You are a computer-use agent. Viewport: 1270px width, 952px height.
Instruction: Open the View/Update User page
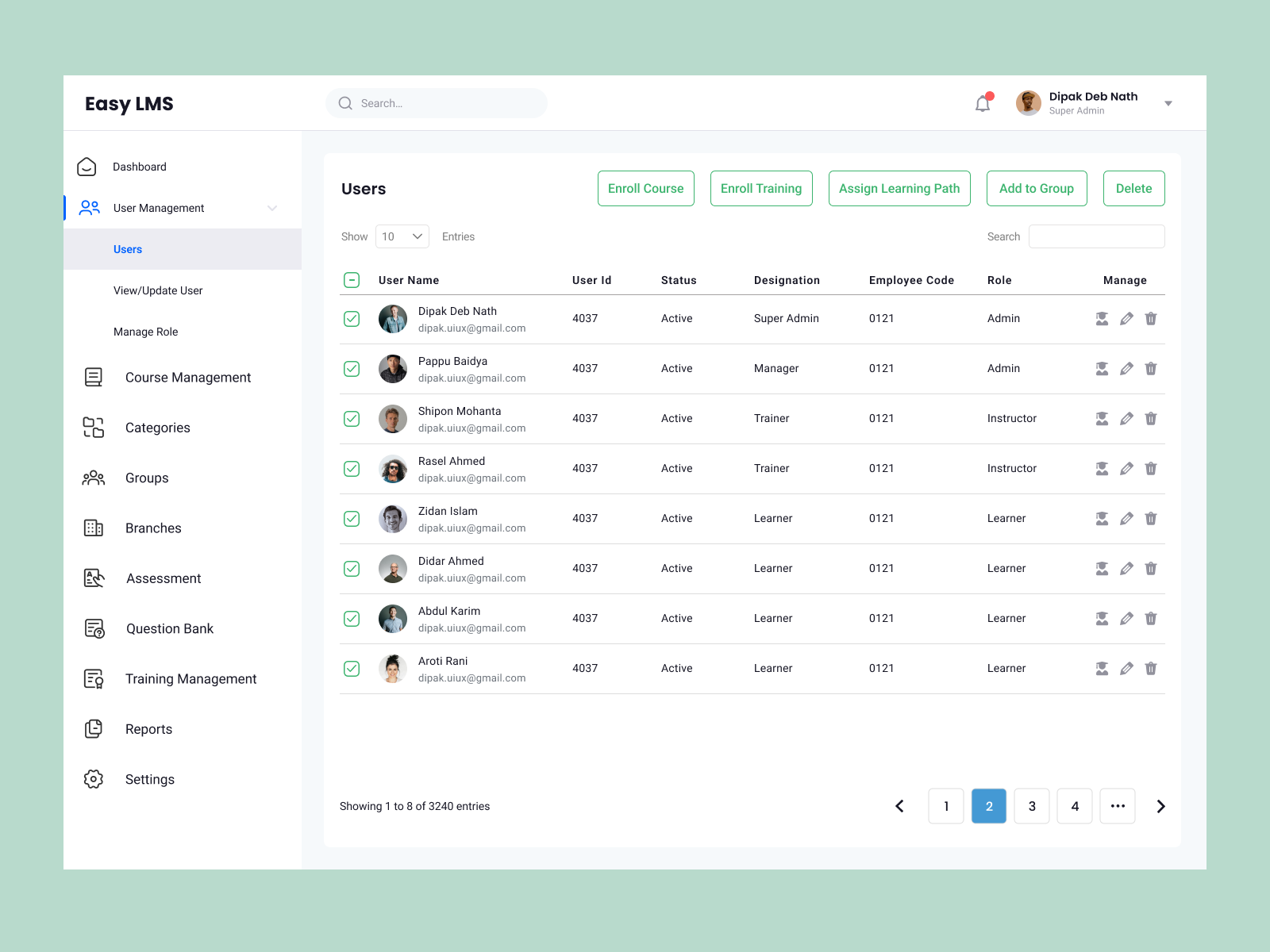(x=158, y=290)
